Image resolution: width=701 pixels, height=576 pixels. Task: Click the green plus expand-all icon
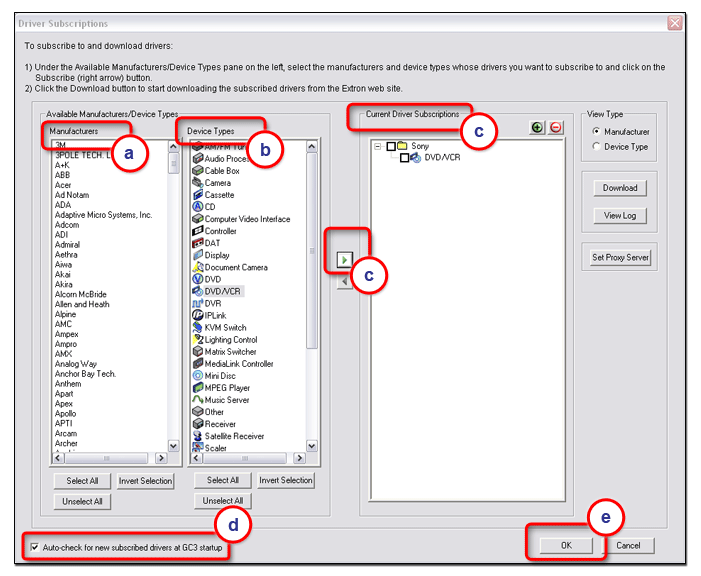coord(537,128)
